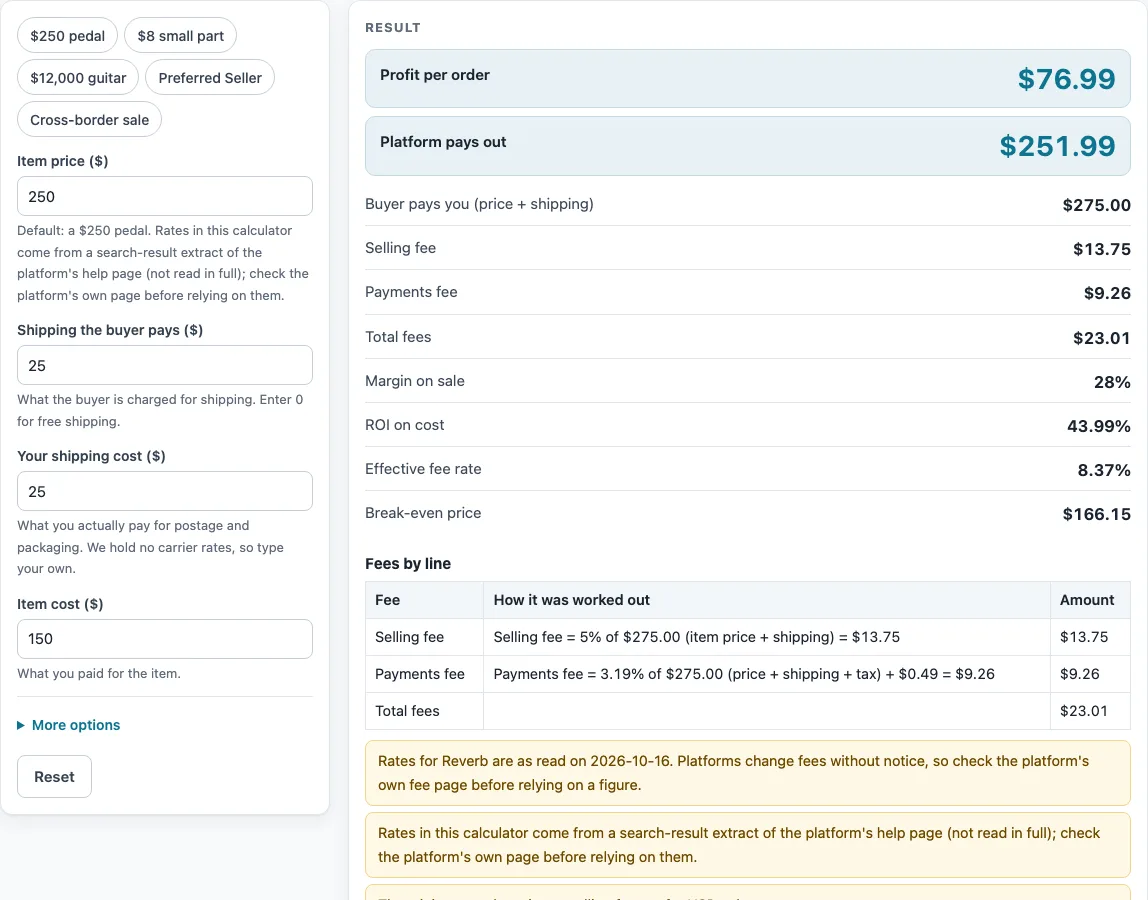This screenshot has width=1148, height=900.
Task: Click the Fees by line heading
Action: [408, 563]
